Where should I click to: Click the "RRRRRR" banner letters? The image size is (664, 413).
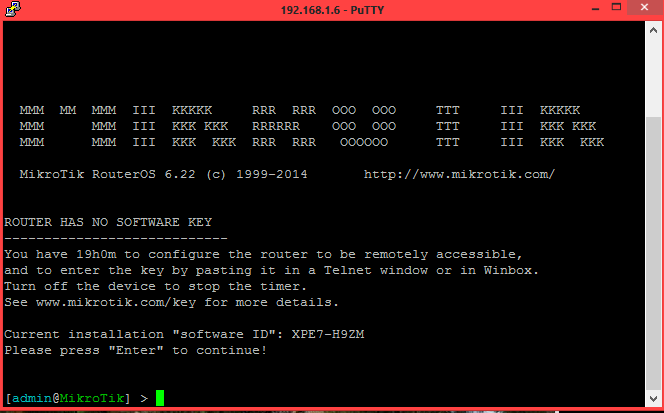point(276,126)
